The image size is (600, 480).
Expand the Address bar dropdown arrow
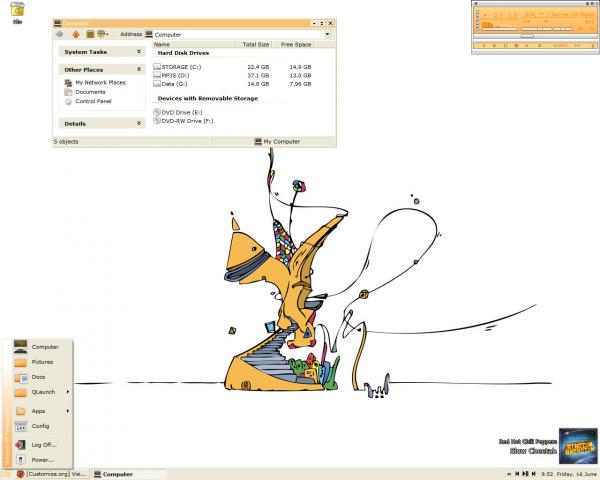327,34
